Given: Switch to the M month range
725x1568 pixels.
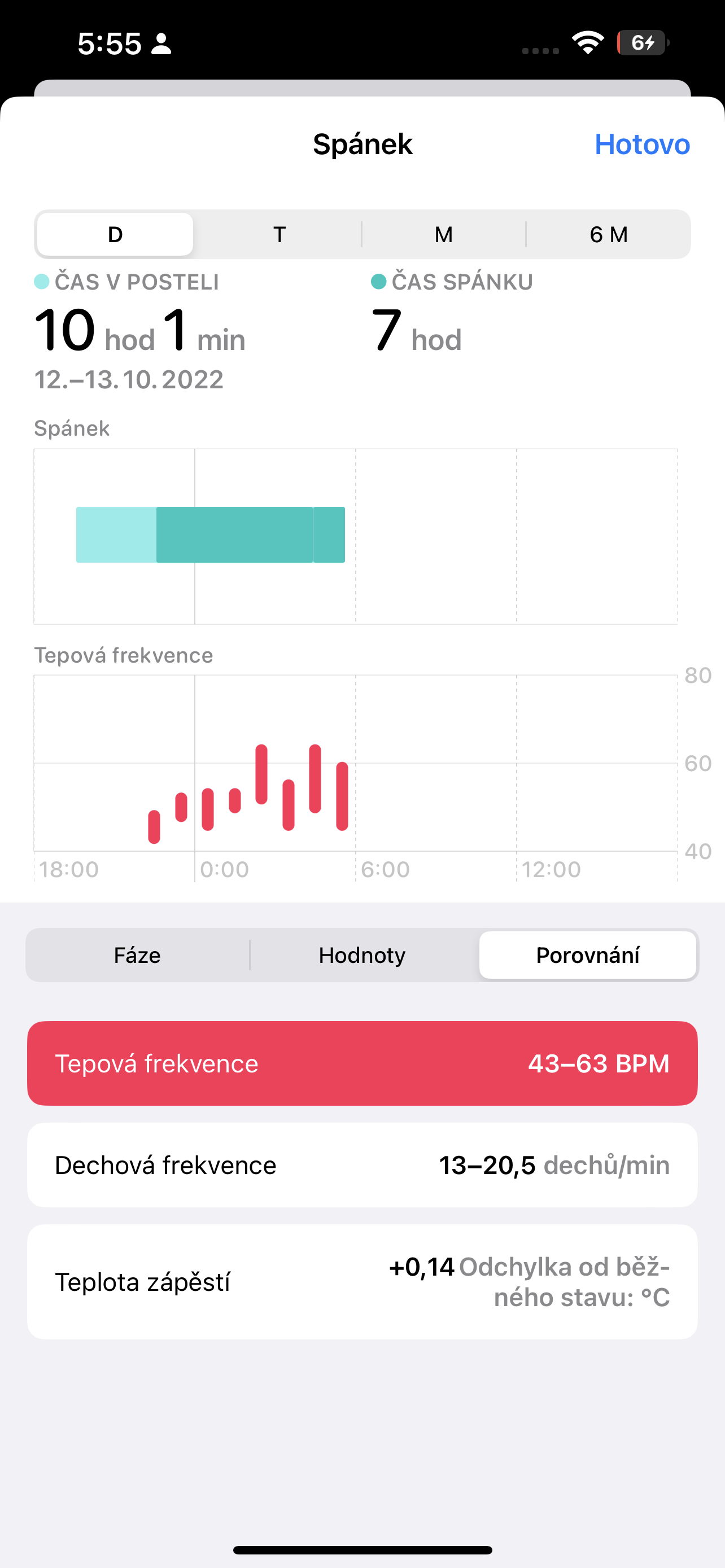Looking at the screenshot, I should (x=443, y=234).
